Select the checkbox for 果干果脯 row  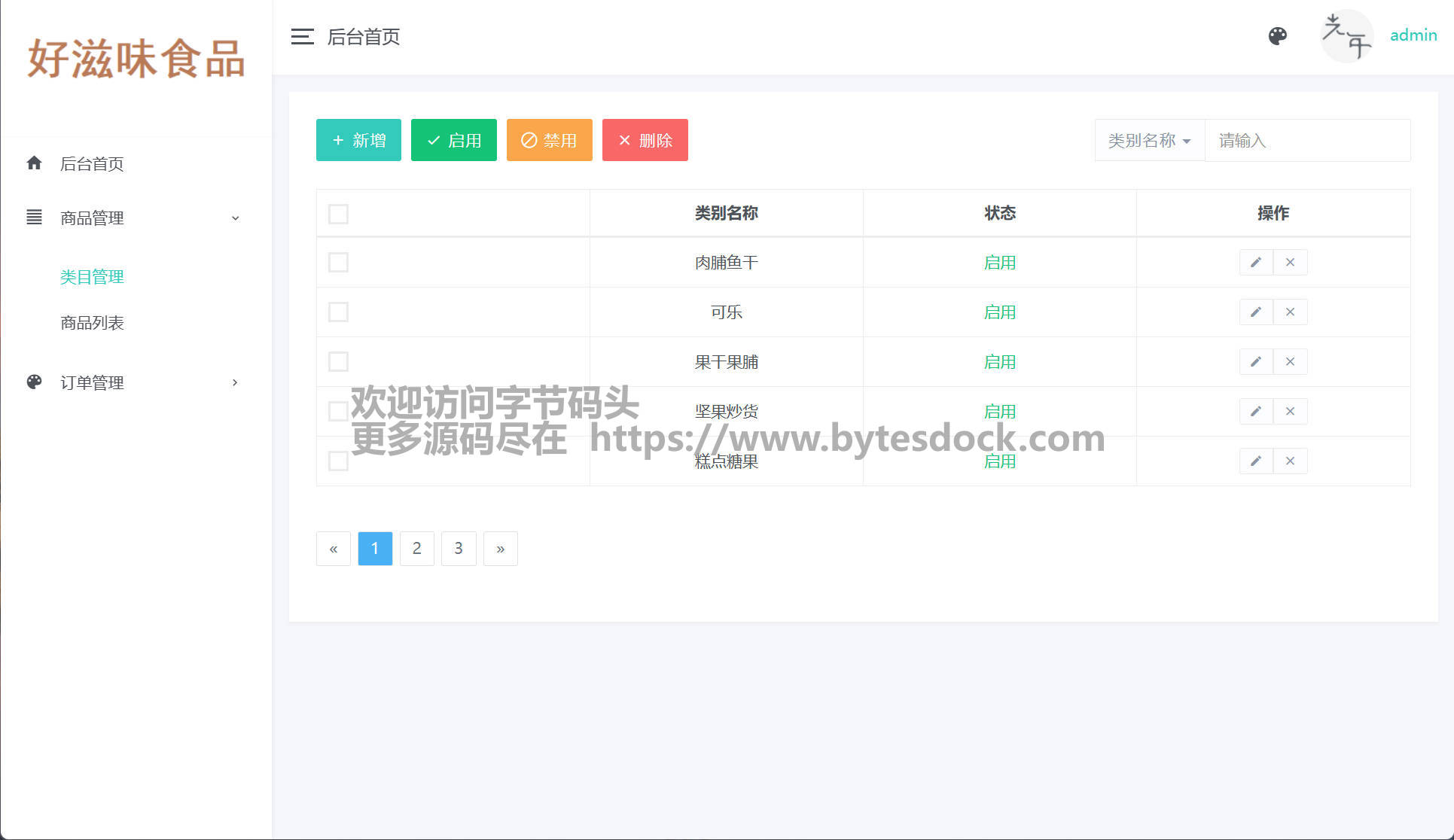coord(338,361)
